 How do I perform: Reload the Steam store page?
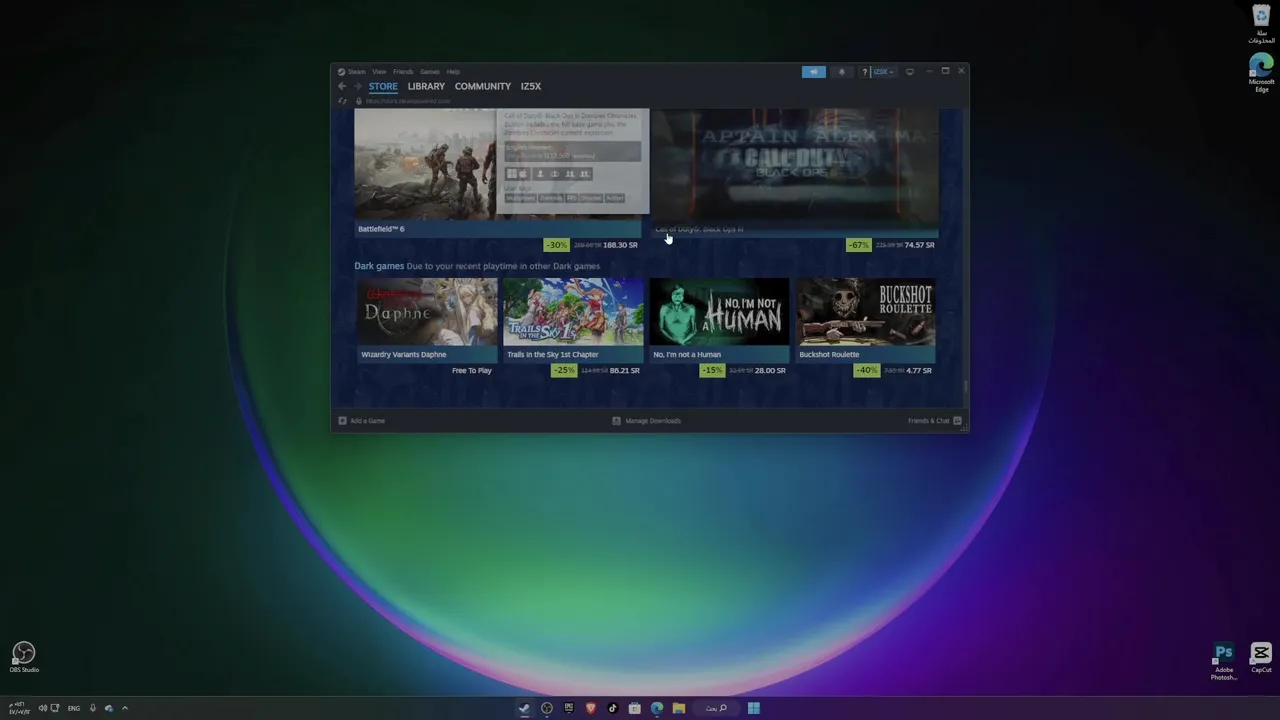pos(343,101)
